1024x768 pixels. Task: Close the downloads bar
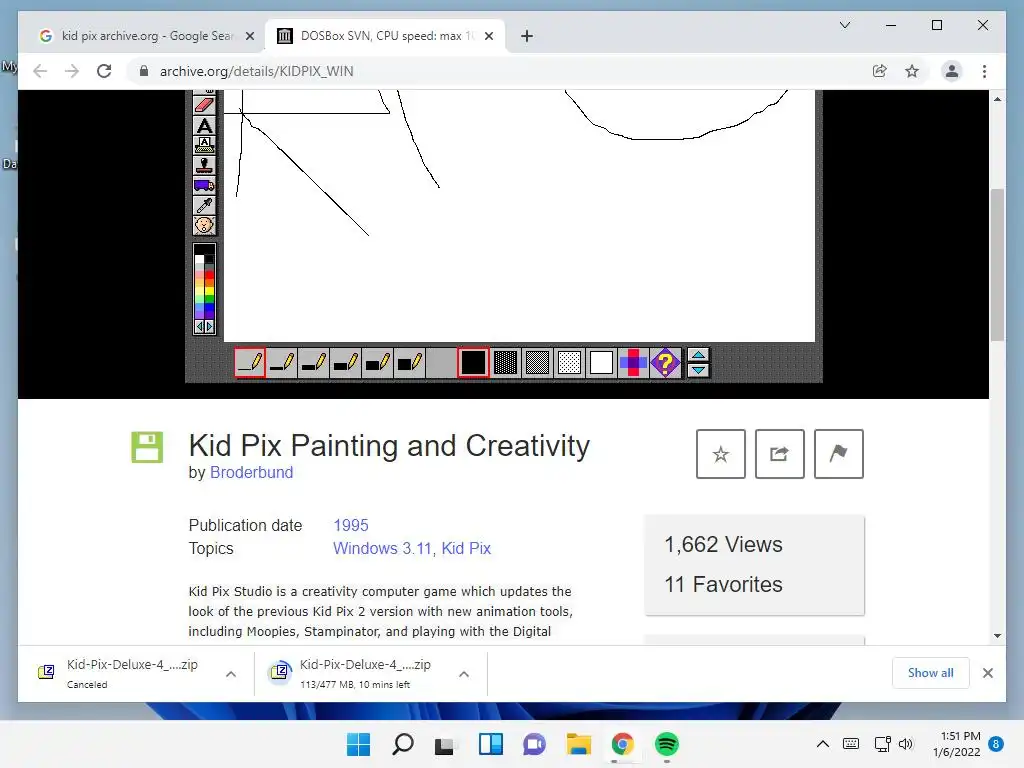(x=987, y=673)
